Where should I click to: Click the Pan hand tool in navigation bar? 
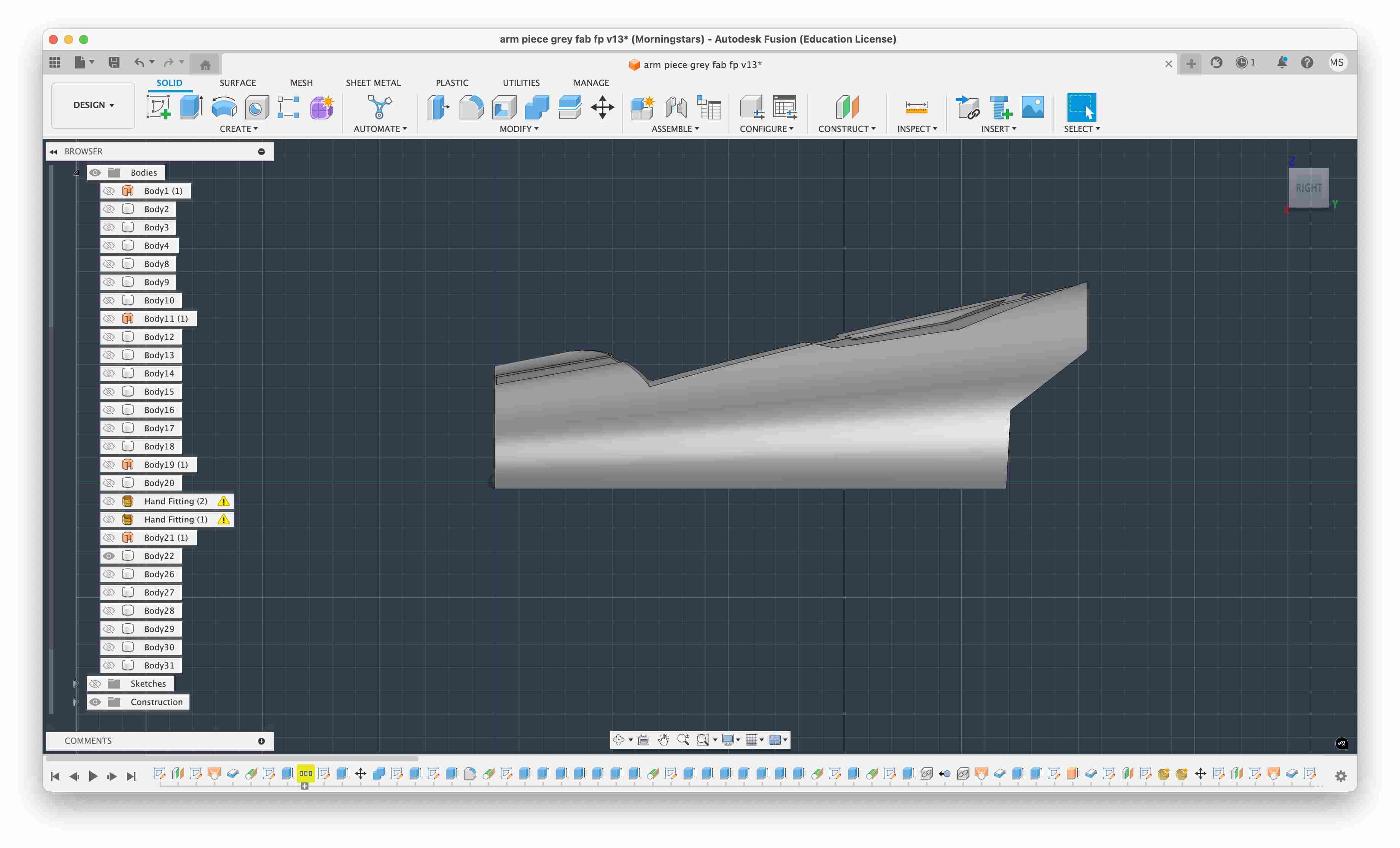[x=663, y=740]
